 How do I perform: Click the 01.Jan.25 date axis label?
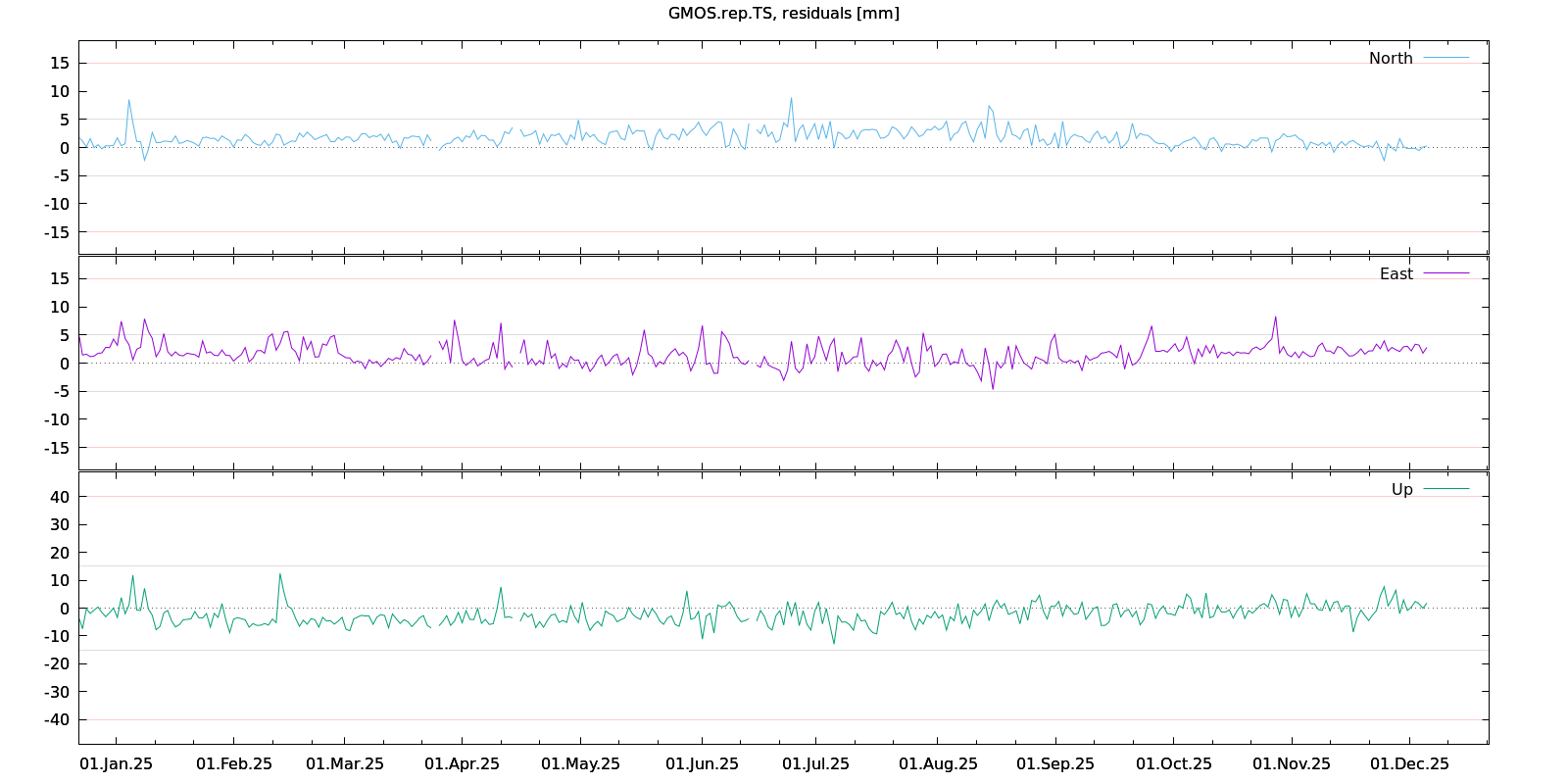pyautogui.click(x=116, y=764)
